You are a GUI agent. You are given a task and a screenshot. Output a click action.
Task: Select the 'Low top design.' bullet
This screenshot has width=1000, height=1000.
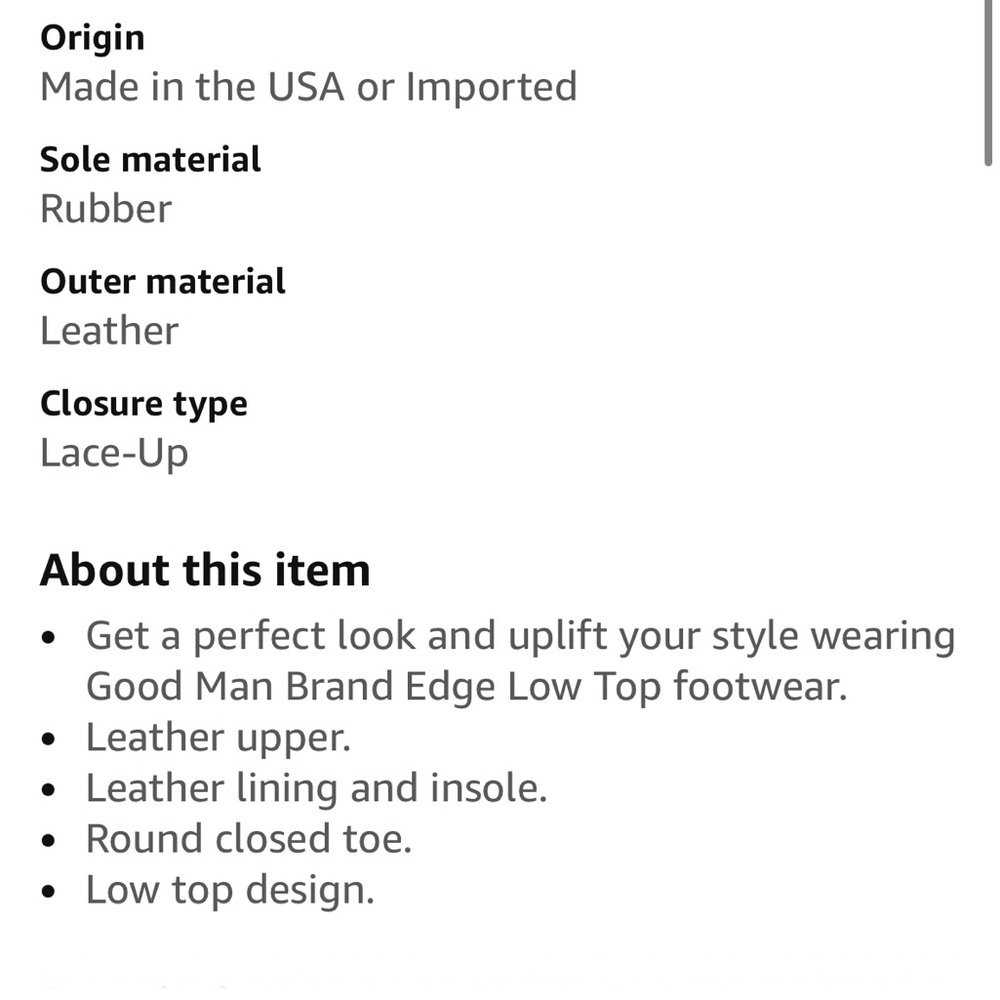pyautogui.click(x=230, y=890)
